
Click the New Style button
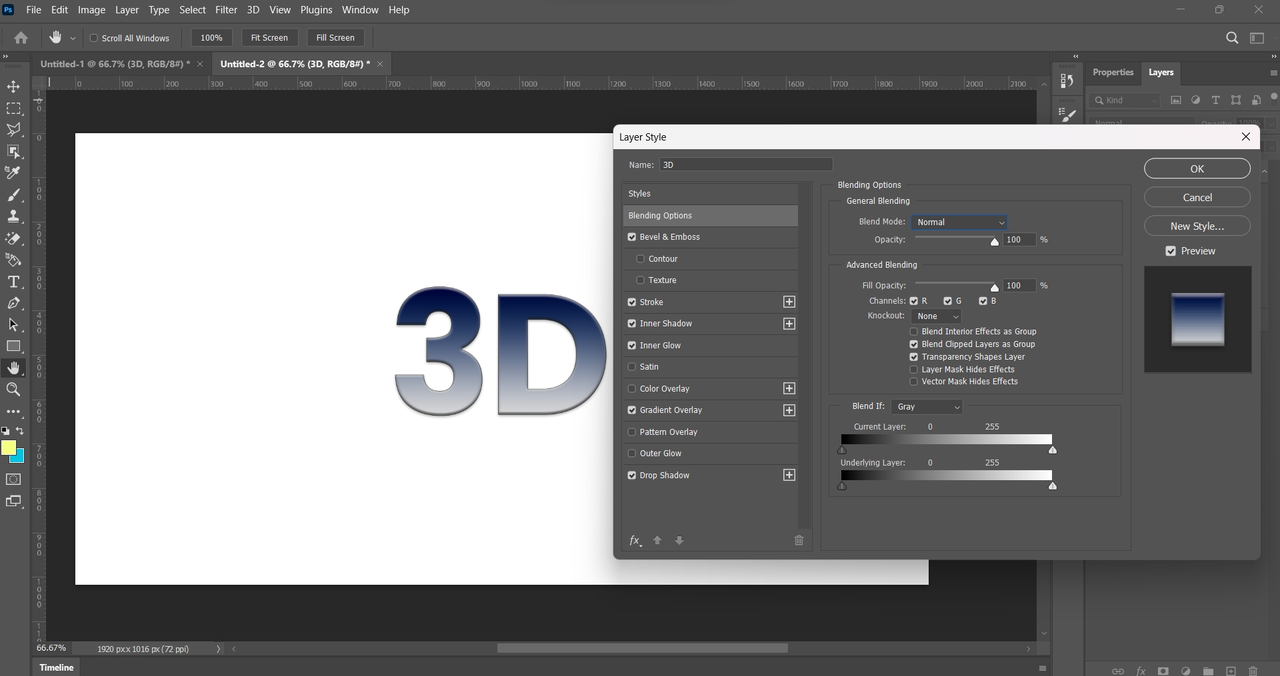coord(1197,226)
